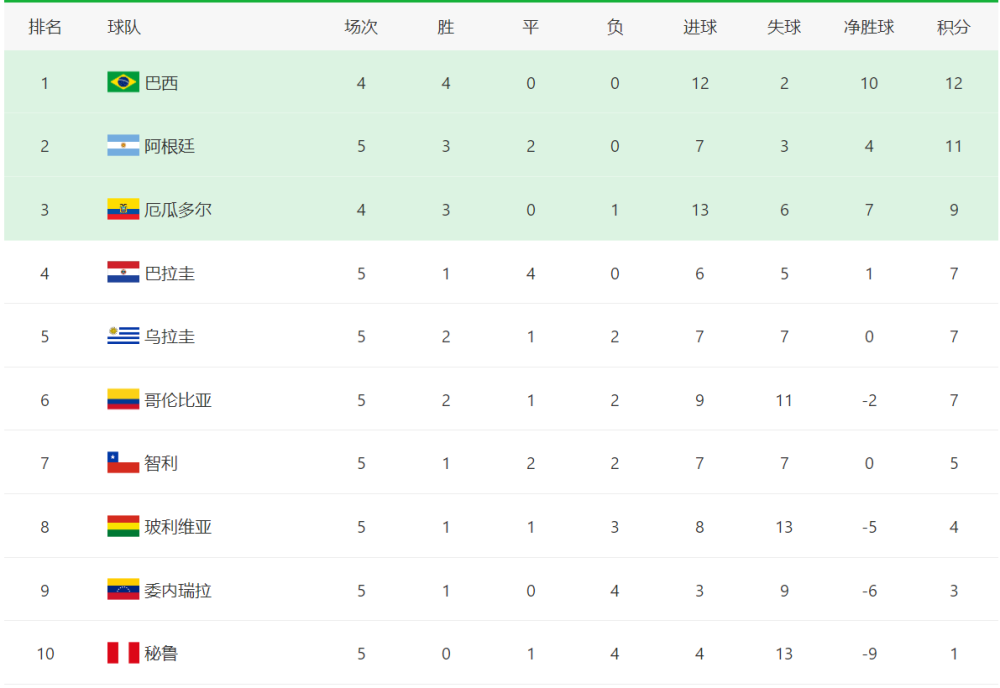Click the 净胜球 column header

[869, 27]
